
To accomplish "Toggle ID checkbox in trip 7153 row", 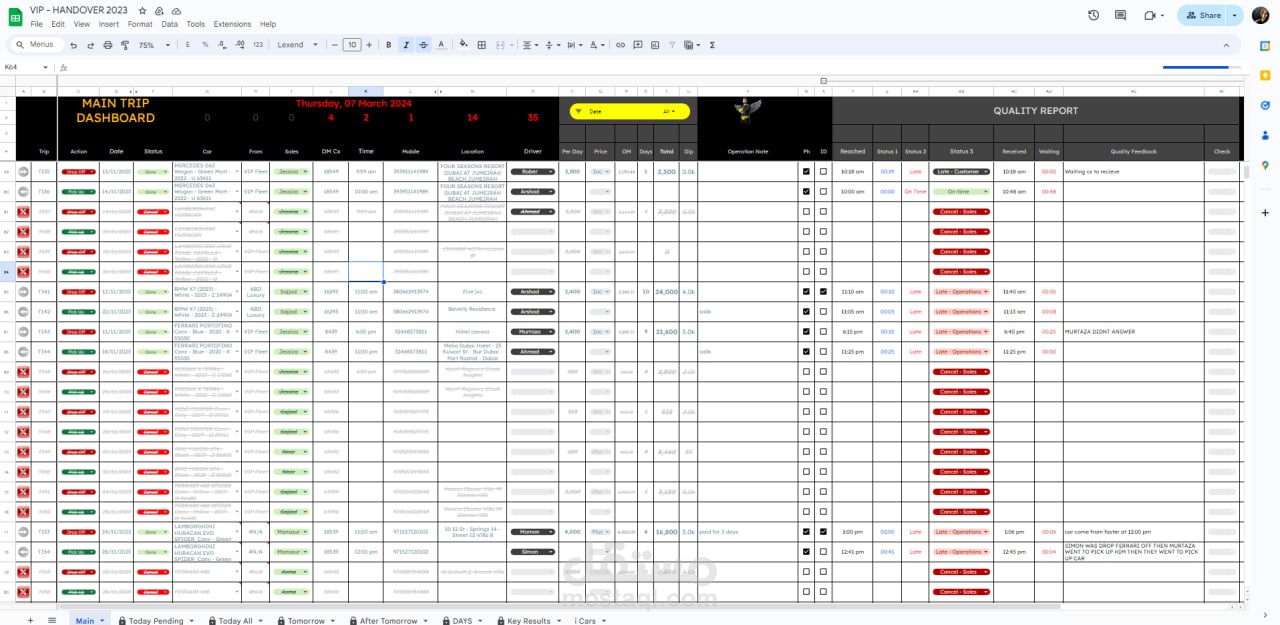I will click(823, 531).
